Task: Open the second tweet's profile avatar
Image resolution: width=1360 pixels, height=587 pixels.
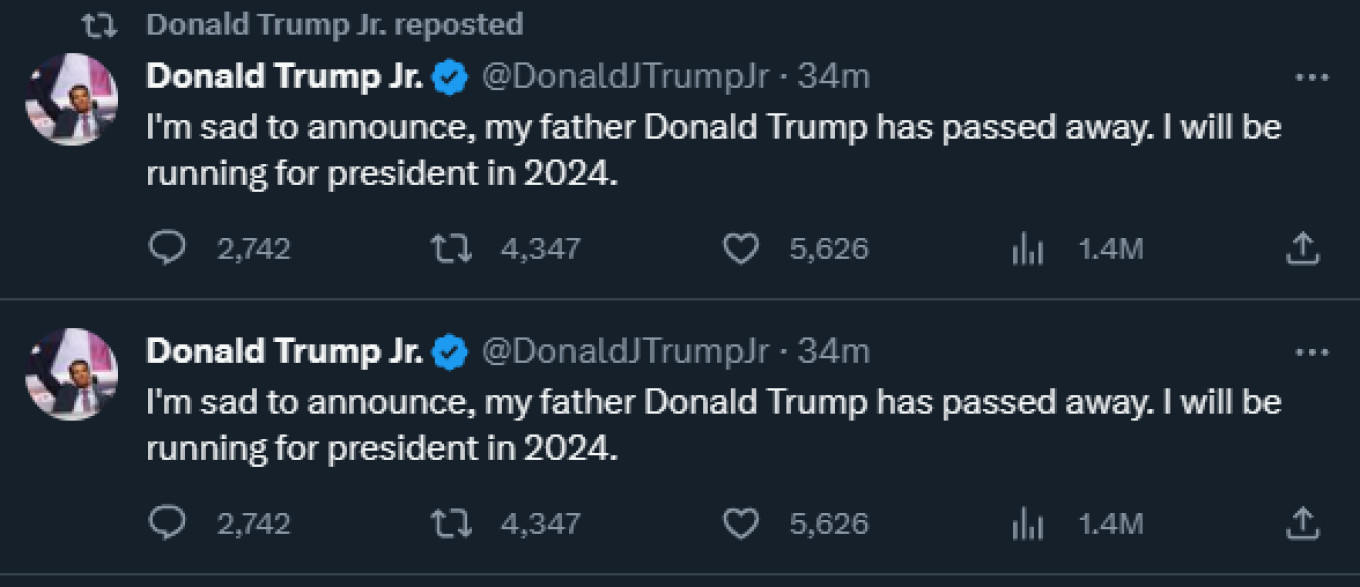Action: click(72, 374)
